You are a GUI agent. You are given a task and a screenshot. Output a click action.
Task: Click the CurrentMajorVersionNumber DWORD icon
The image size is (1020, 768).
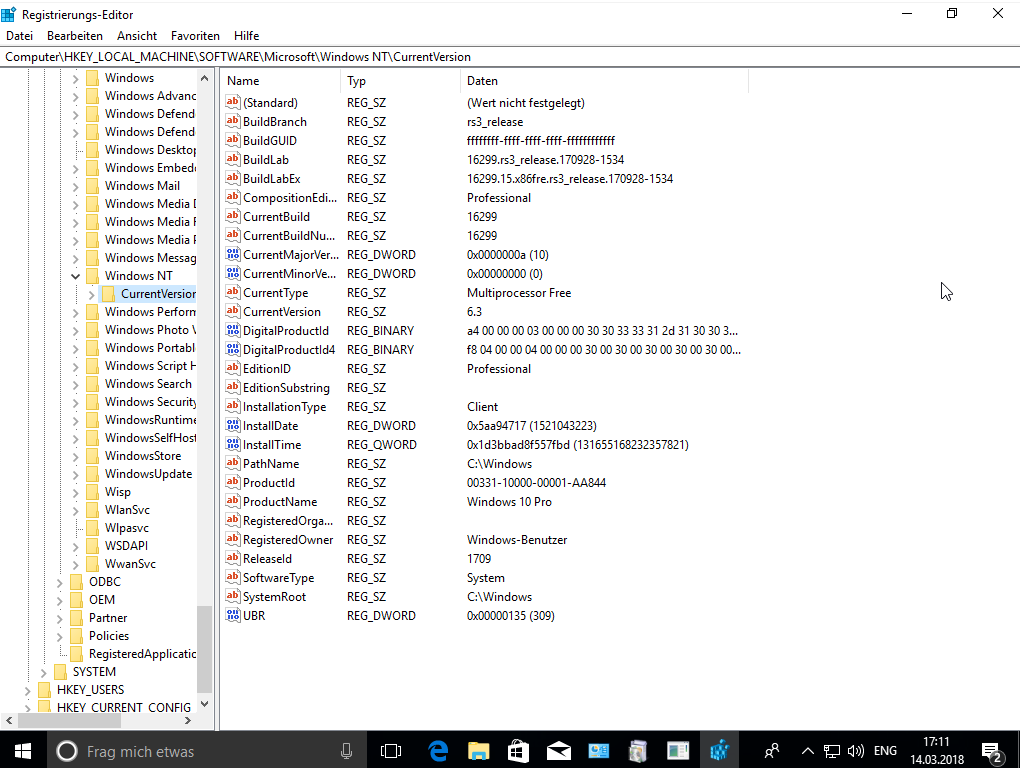pos(233,254)
